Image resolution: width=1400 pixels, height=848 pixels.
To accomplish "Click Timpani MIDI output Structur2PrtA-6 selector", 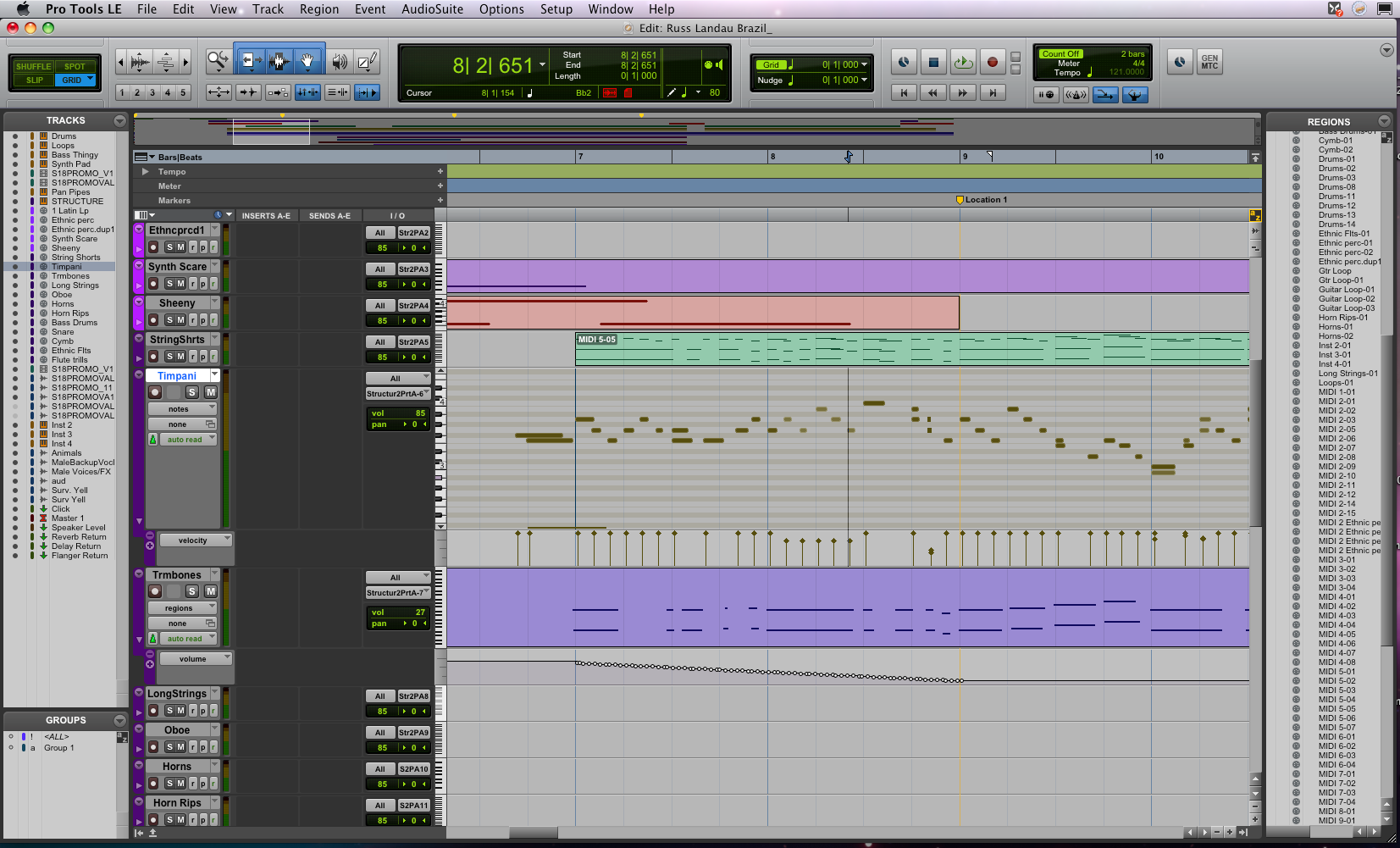I will coord(398,394).
